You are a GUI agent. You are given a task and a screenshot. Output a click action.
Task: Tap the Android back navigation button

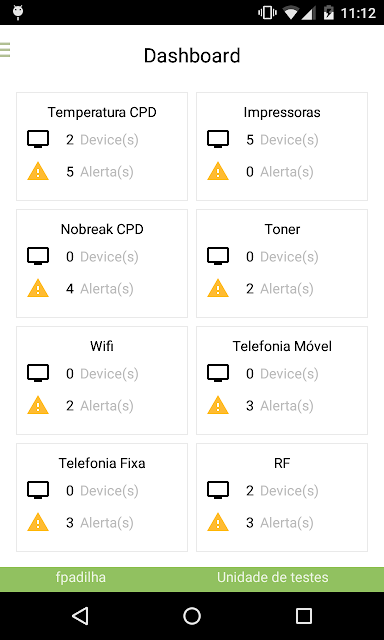pos(80,616)
